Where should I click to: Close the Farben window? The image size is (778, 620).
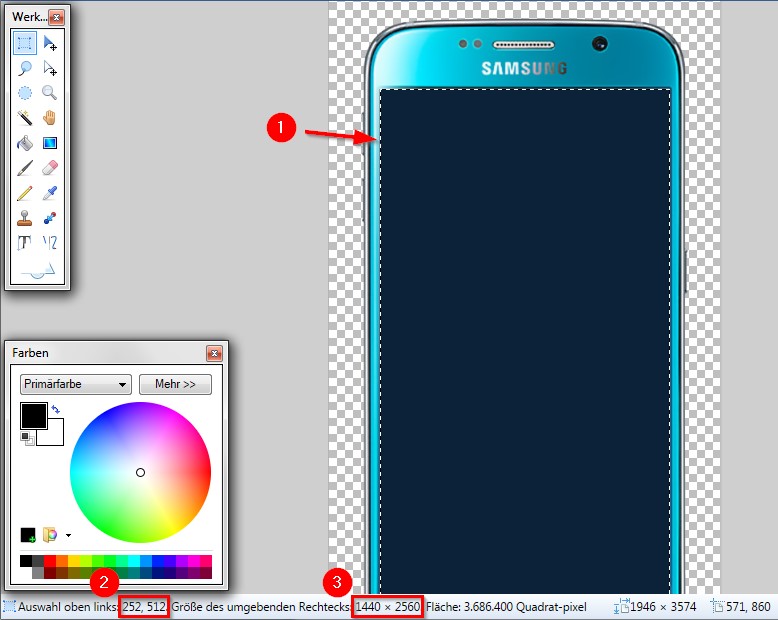tap(214, 353)
